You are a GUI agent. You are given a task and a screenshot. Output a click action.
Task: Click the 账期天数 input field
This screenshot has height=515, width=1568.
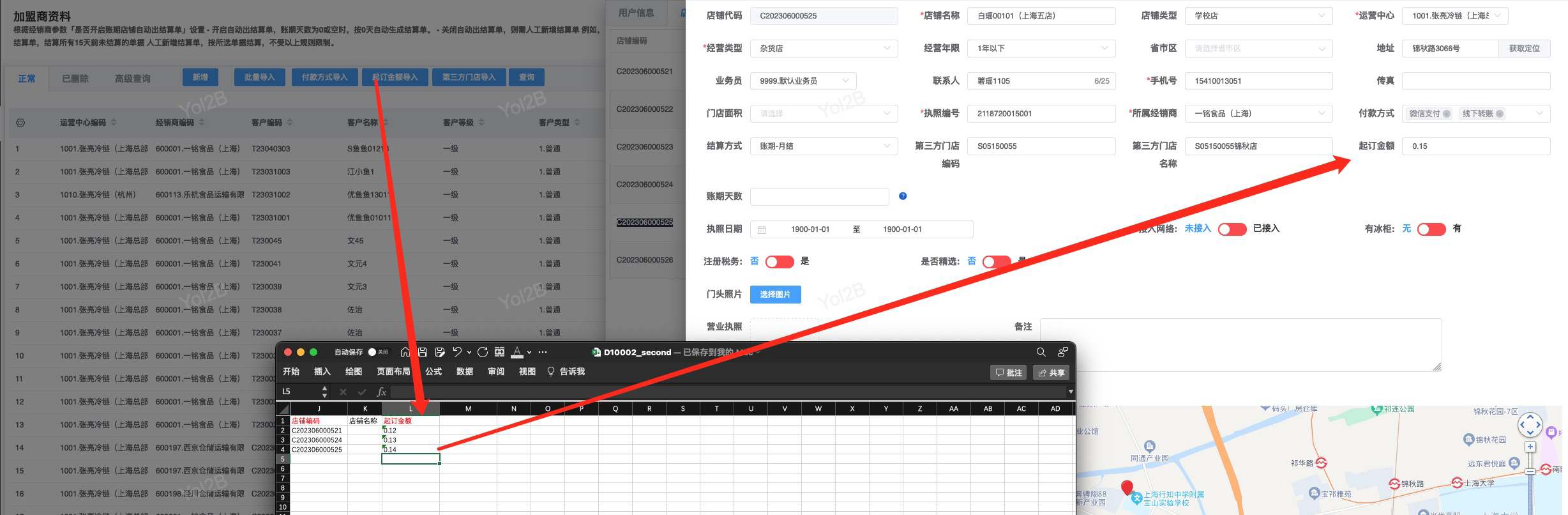pyautogui.click(x=820, y=196)
